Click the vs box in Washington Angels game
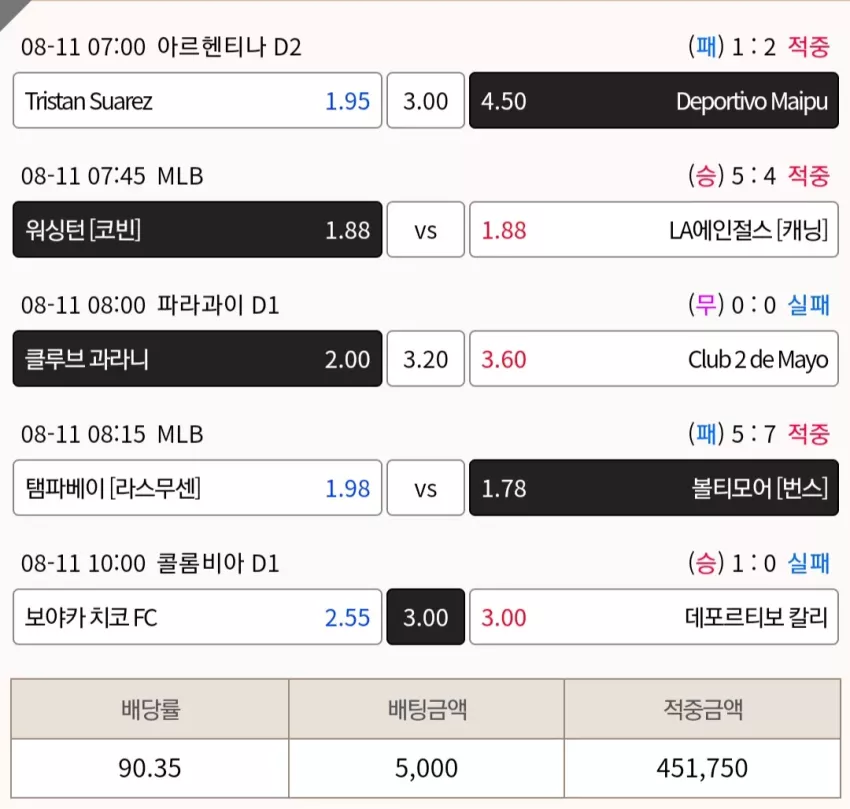Viewport: 850px width, 809px height. pos(426,229)
